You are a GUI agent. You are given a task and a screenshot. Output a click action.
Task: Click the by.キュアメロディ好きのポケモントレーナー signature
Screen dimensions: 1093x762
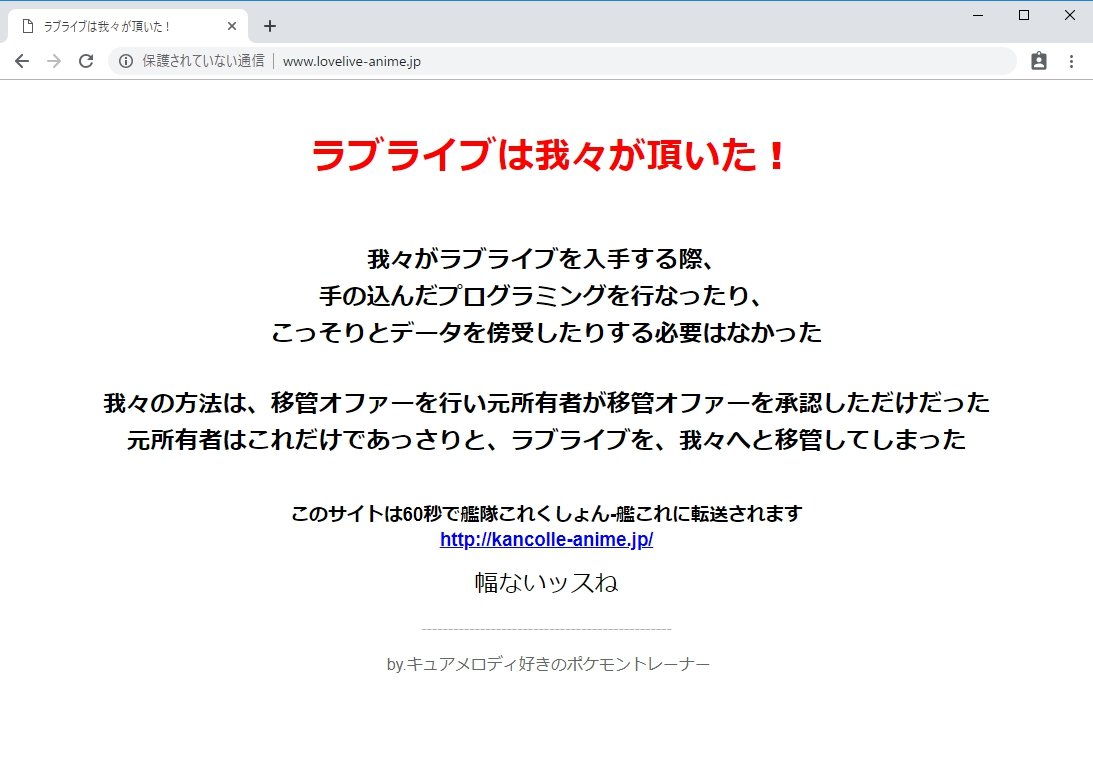(x=548, y=664)
